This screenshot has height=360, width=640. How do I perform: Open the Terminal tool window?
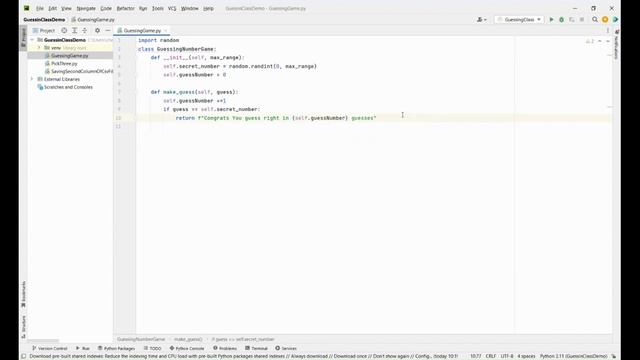pos(256,349)
